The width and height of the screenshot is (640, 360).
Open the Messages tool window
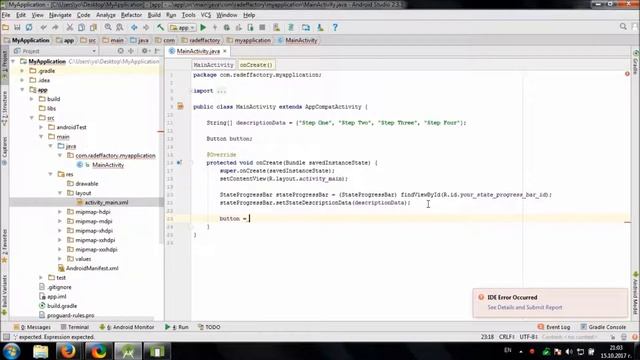[32, 327]
